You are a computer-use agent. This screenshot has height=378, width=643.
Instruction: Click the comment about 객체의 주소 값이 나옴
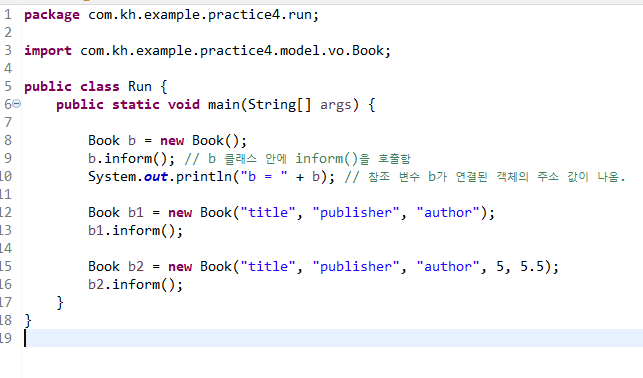point(485,177)
